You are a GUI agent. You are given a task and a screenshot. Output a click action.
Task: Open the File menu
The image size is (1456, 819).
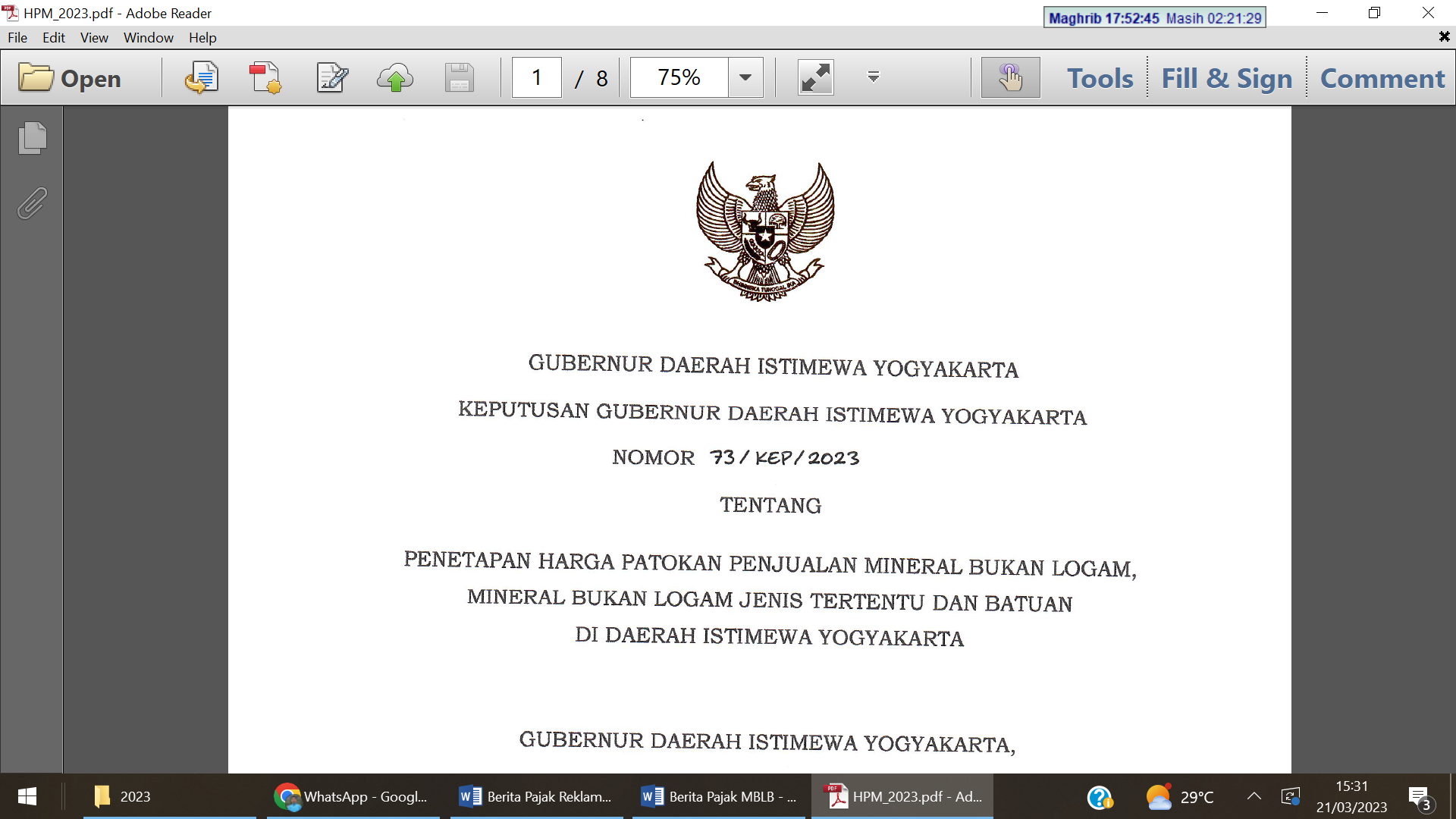click(17, 37)
